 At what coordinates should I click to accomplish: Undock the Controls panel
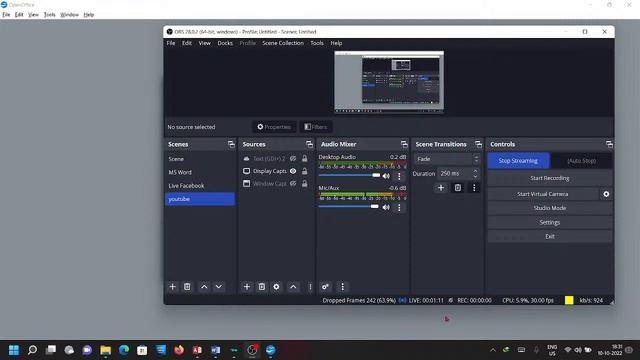pos(609,144)
